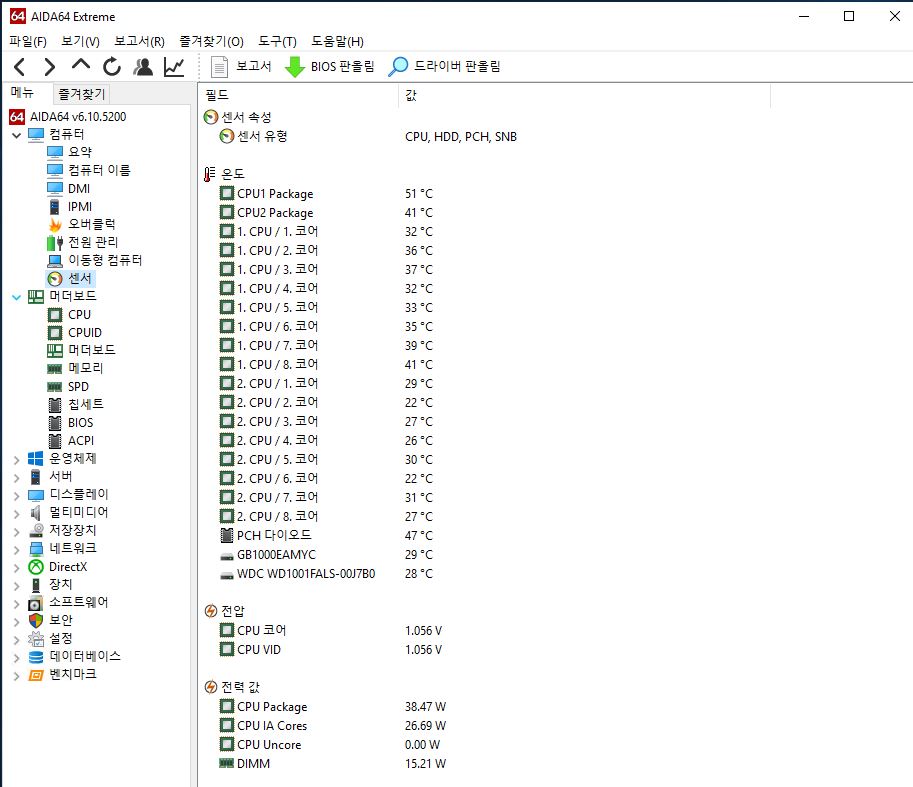
Task: Open the 이동형 컴퓨터 page
Action: coord(94,260)
